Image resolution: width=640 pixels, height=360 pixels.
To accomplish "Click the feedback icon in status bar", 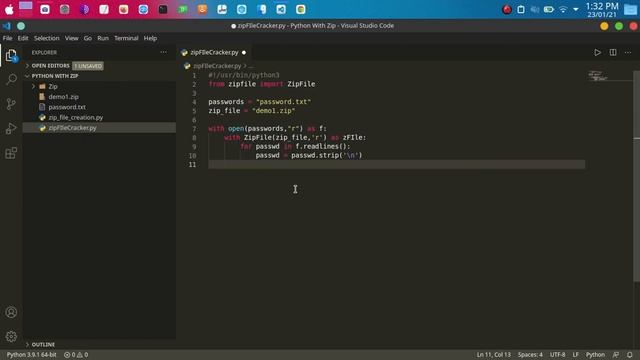I will tap(616, 355).
